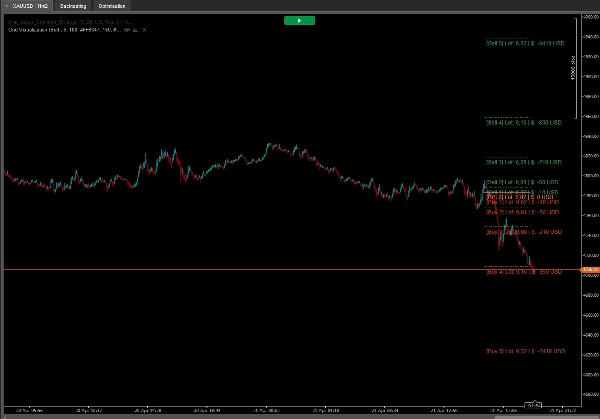Click the Buy 5 Lot 0.32 grid label

tap(525, 351)
